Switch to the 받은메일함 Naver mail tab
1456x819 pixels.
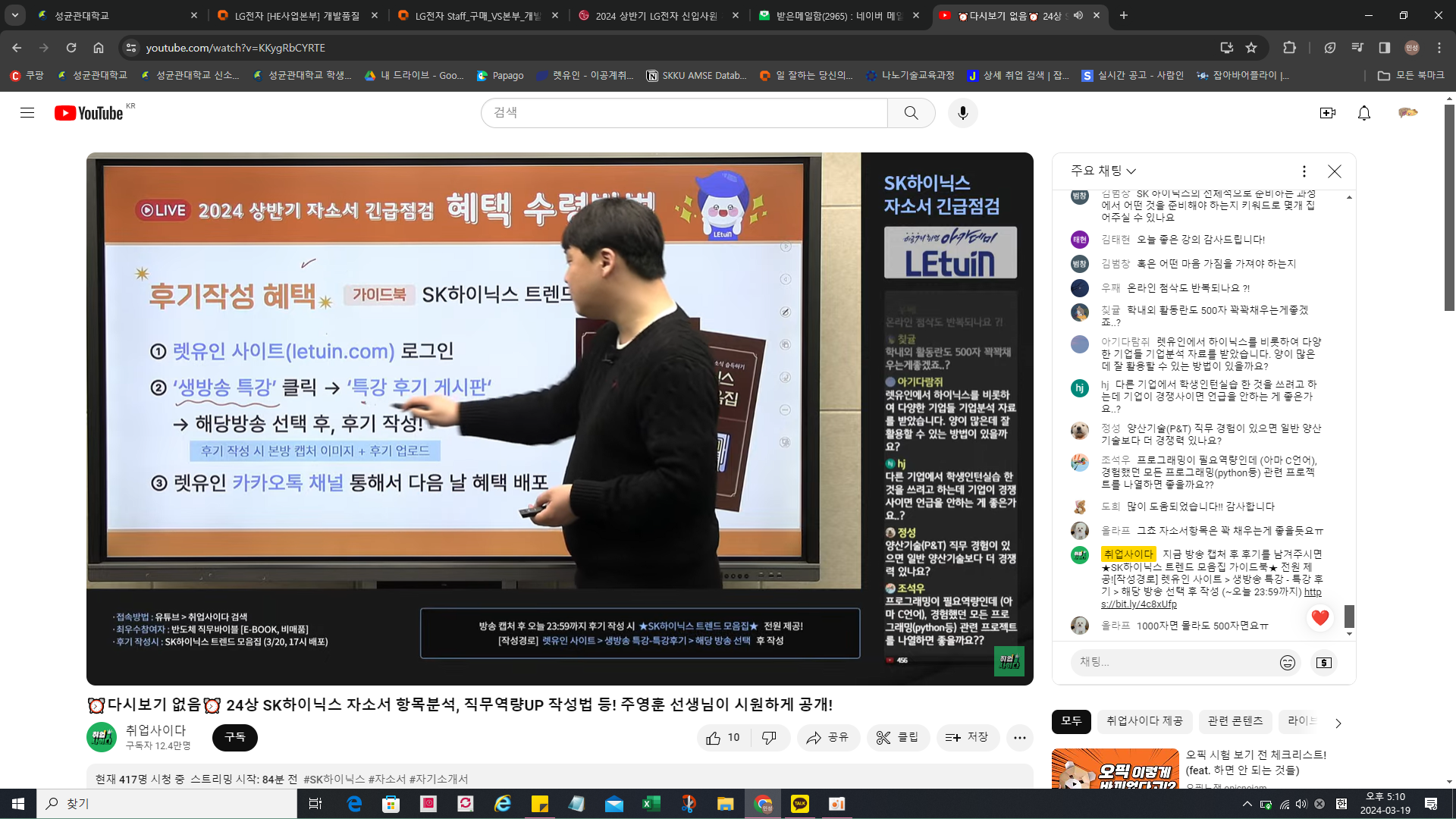coord(837,15)
